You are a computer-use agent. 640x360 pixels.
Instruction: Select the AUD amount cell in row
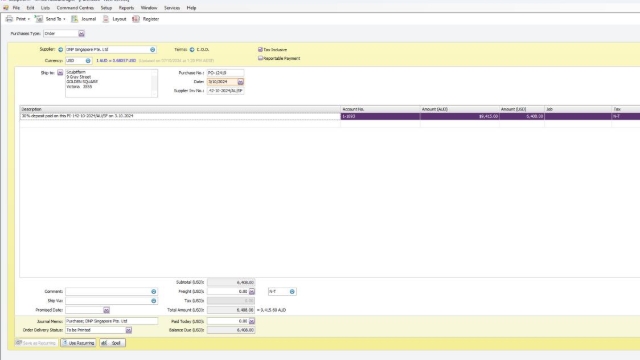click(x=460, y=116)
